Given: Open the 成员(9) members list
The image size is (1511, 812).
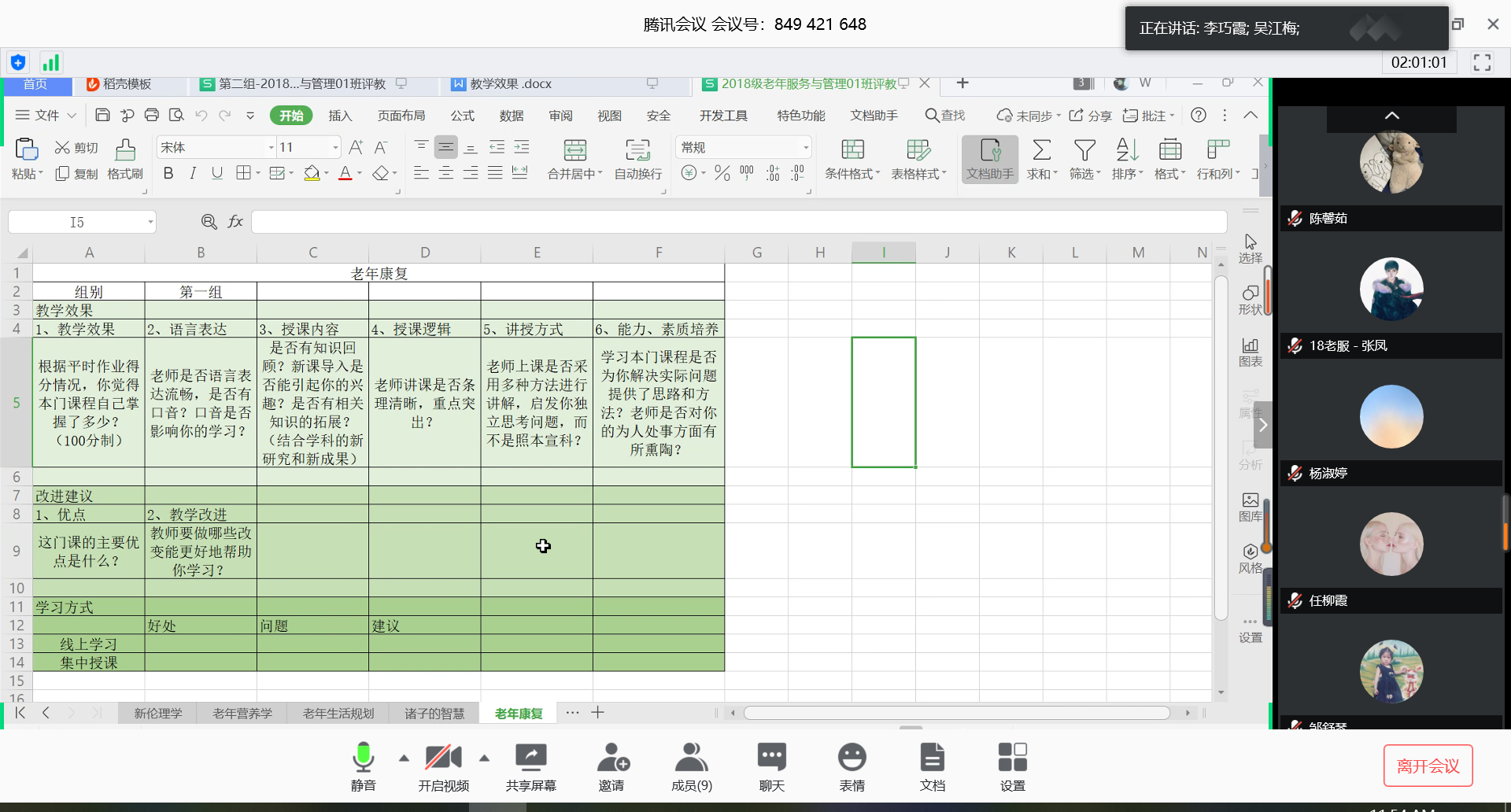Looking at the screenshot, I should tap(691, 758).
